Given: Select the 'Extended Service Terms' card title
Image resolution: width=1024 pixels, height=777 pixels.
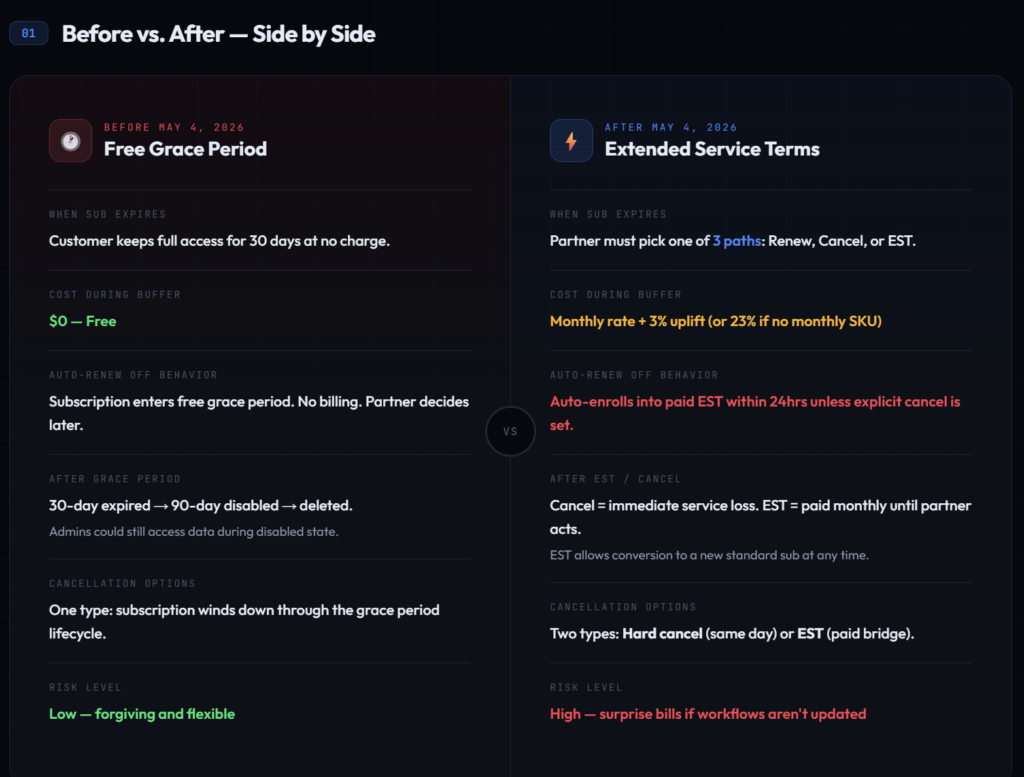Looking at the screenshot, I should (711, 149).
